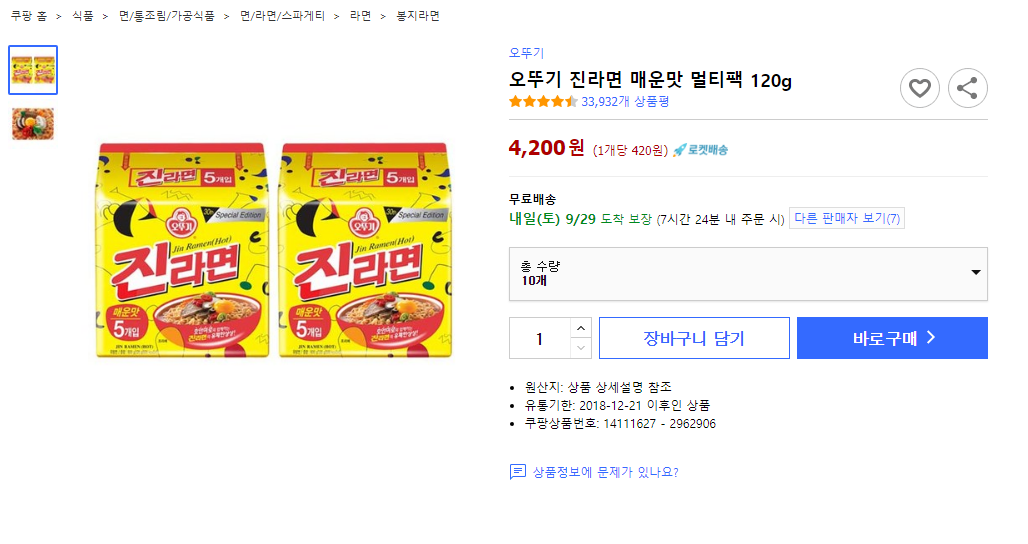Open 다른 판매자 보기(7) link

[x=846, y=218]
